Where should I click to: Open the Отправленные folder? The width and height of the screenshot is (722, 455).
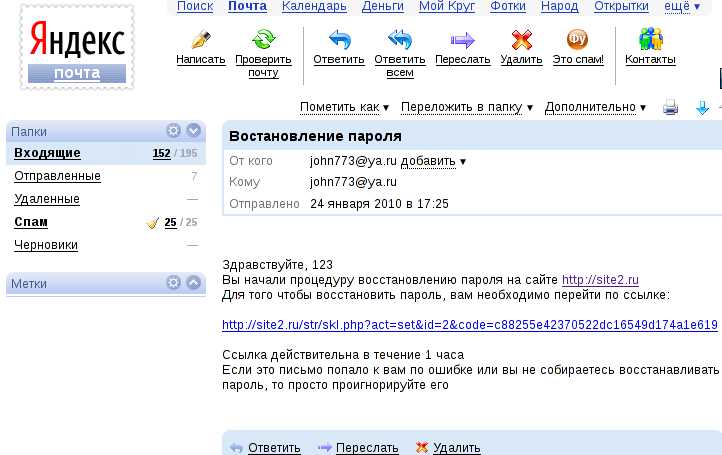57,176
